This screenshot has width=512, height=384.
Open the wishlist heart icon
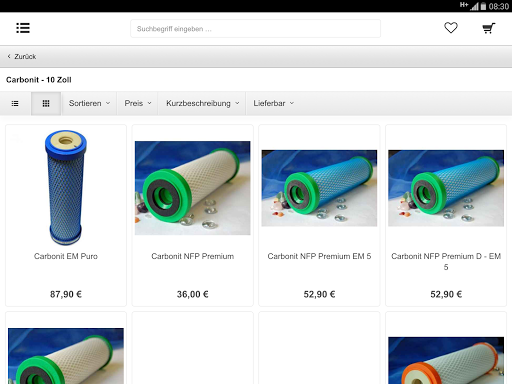coord(451,28)
